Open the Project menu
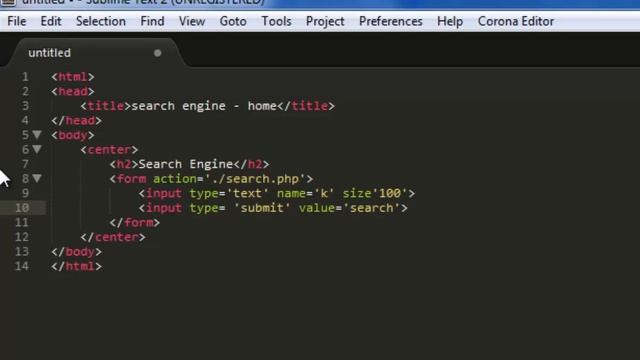Viewport: 640px width, 360px height. [x=325, y=21]
